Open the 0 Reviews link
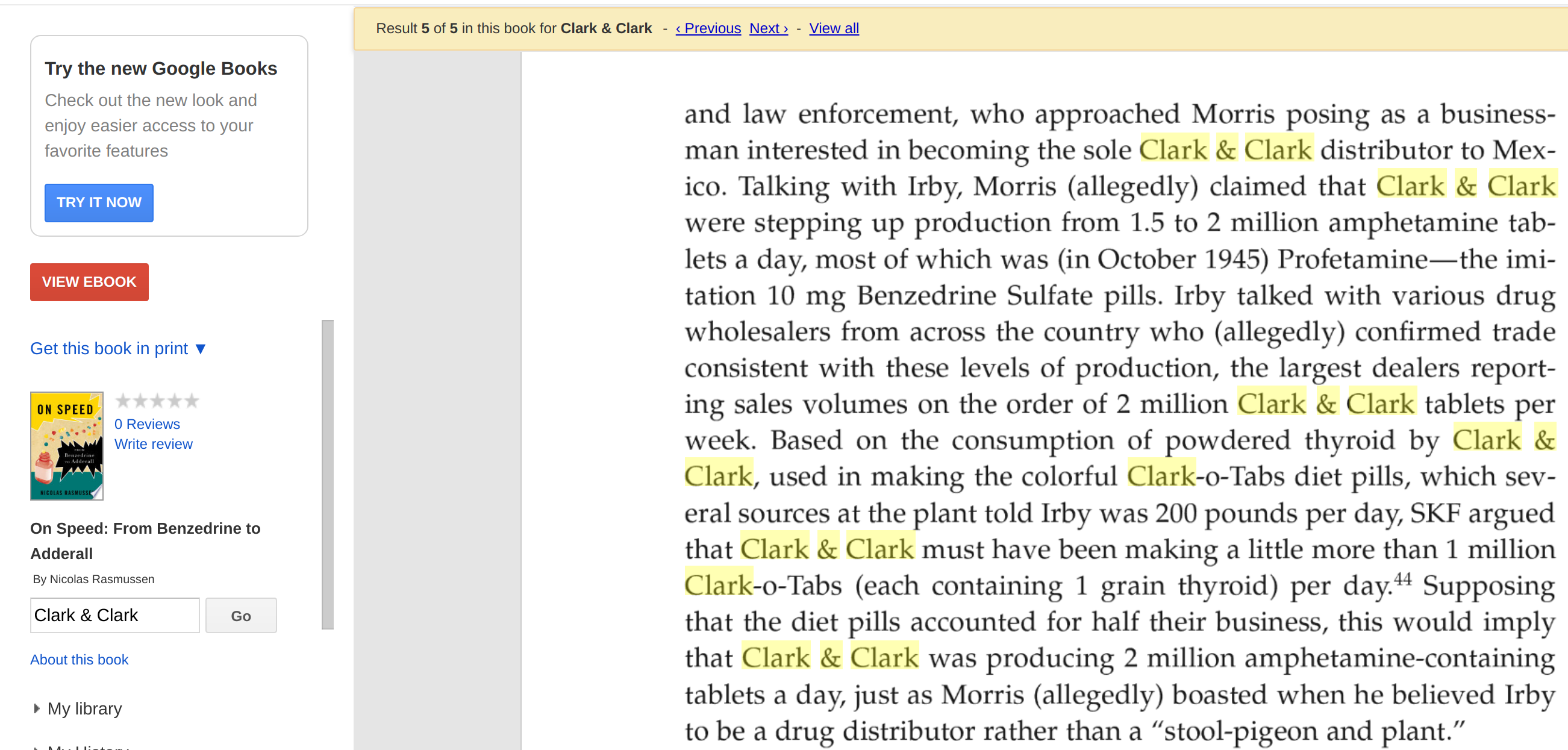This screenshot has height=750, width=1568. point(148,423)
